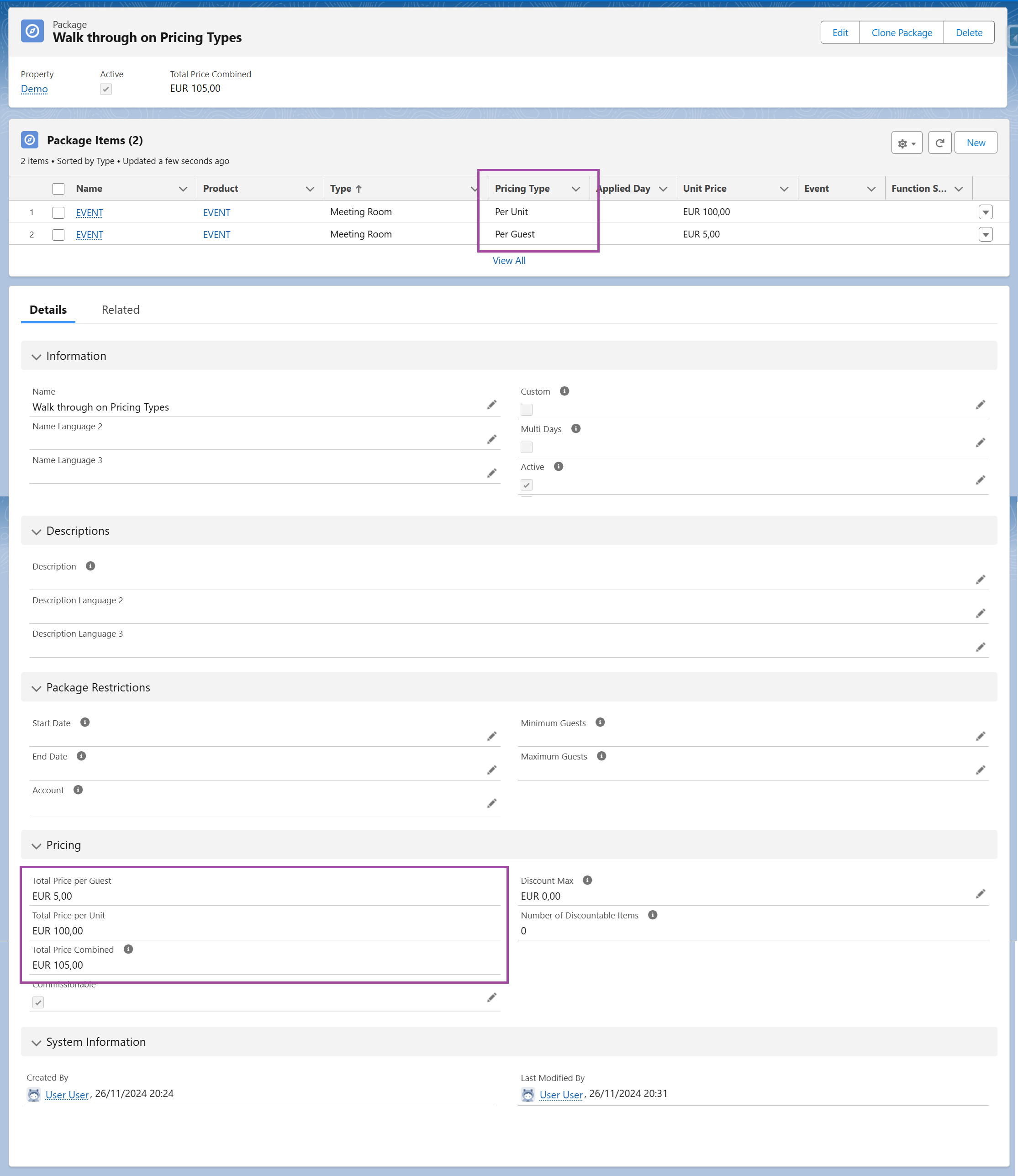The height and width of the screenshot is (1176, 1018).
Task: Sort by the Type column header
Action: [x=345, y=189]
